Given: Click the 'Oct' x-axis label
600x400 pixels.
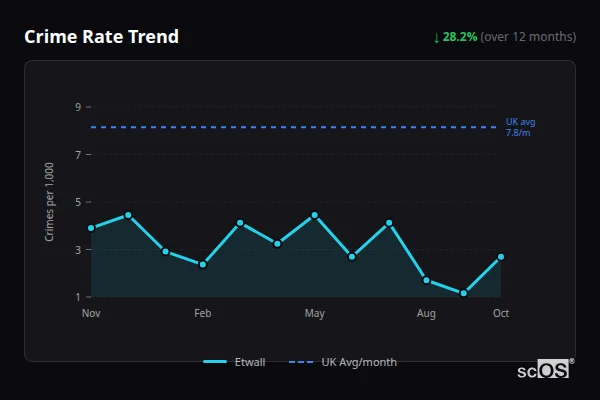Looking at the screenshot, I should pos(501,313).
